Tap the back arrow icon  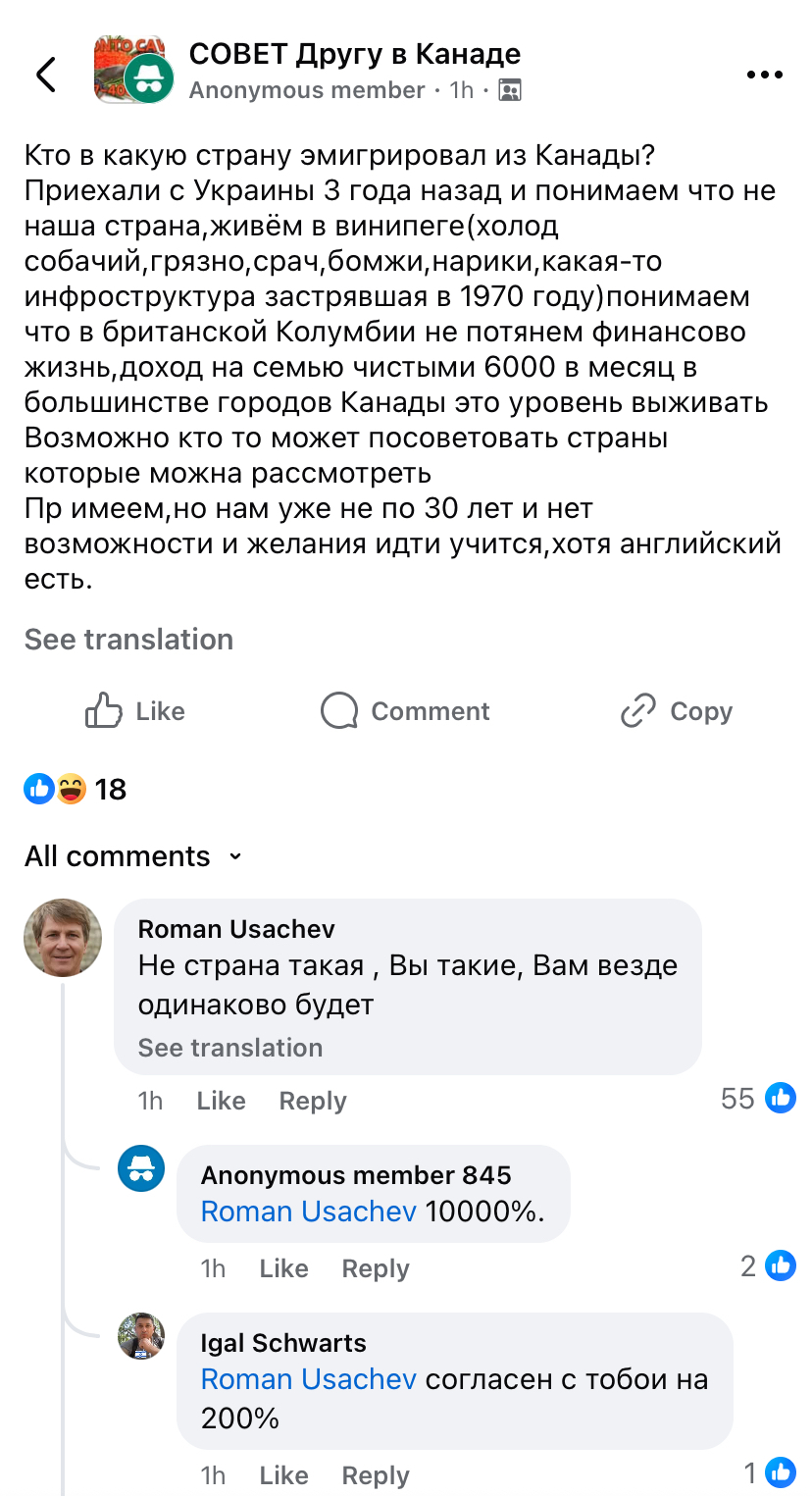click(x=45, y=74)
